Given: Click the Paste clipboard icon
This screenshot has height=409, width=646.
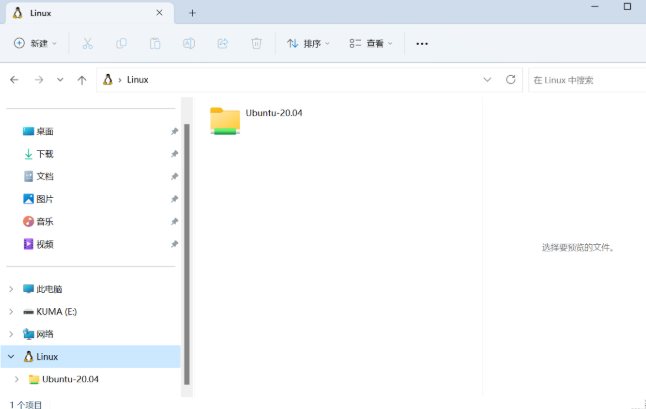Looking at the screenshot, I should tap(155, 43).
